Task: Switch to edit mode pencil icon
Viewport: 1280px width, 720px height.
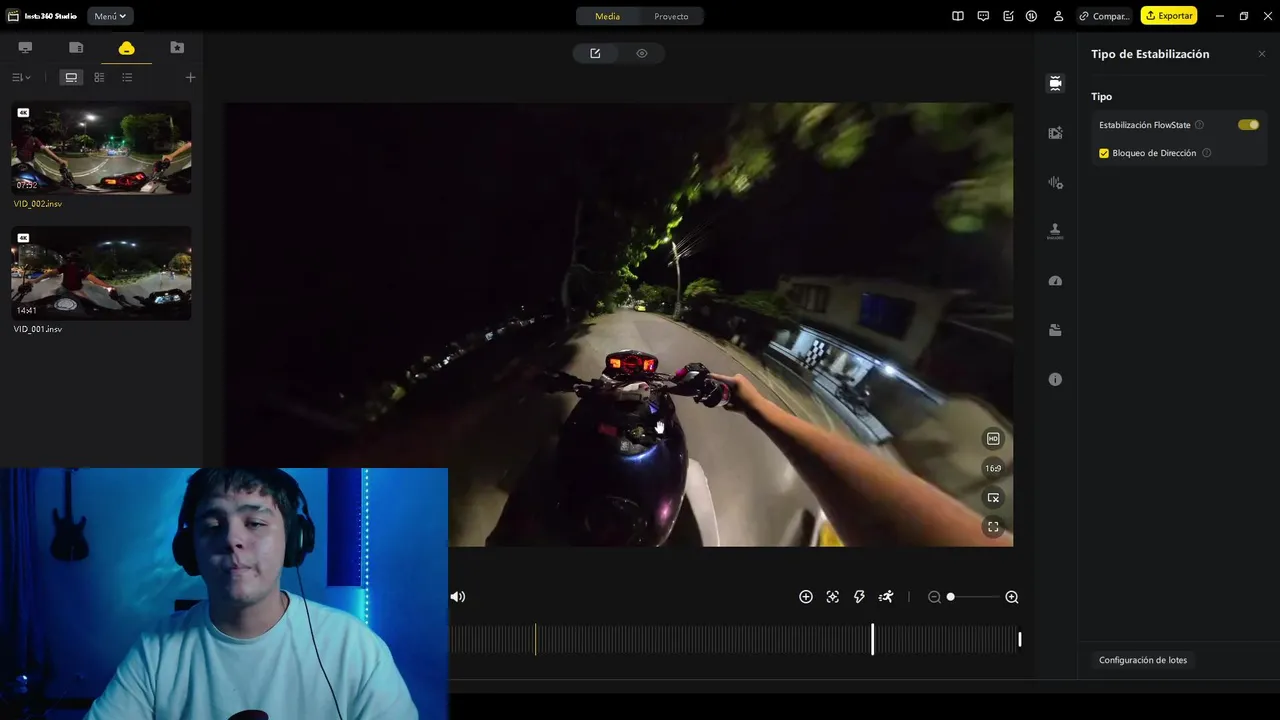Action: 595,53
